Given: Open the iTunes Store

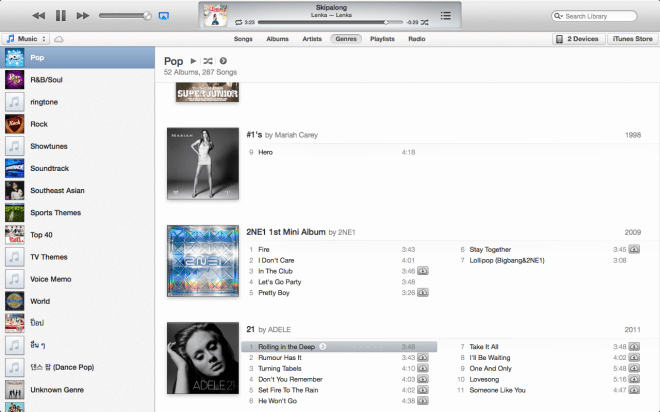Looking at the screenshot, I should click(x=632, y=39).
